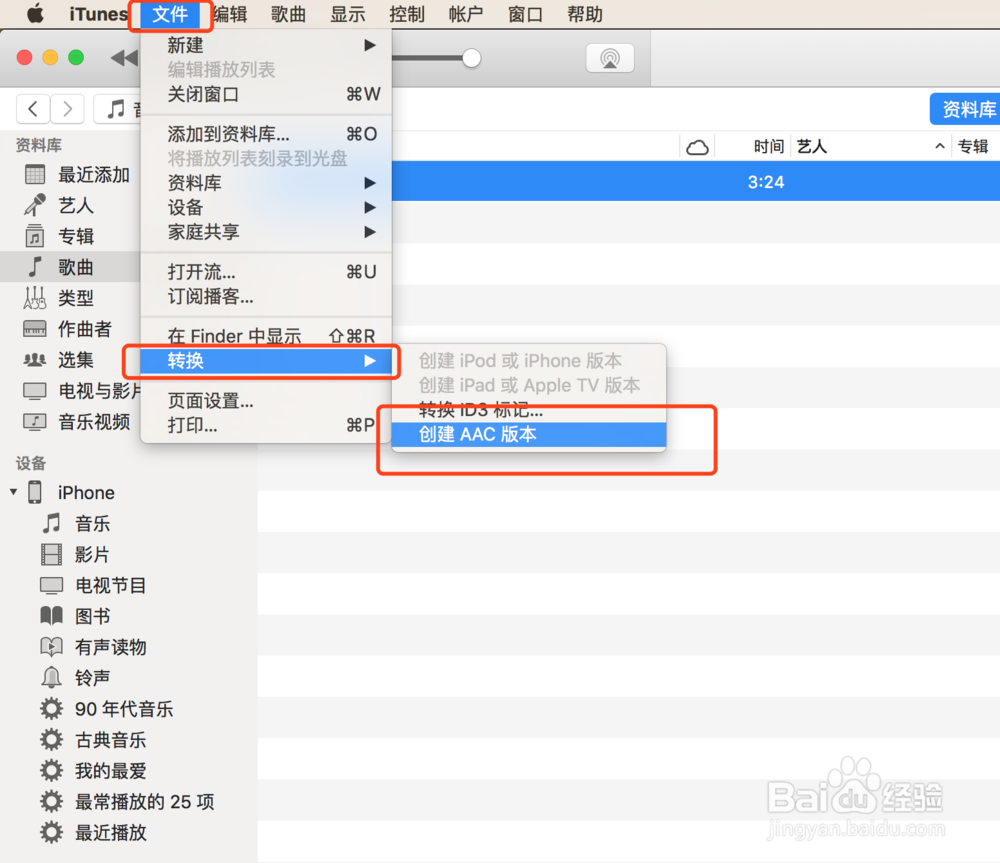Viewport: 1000px width, 863px height.
Task: Select the iPhone device
Action: [71, 492]
